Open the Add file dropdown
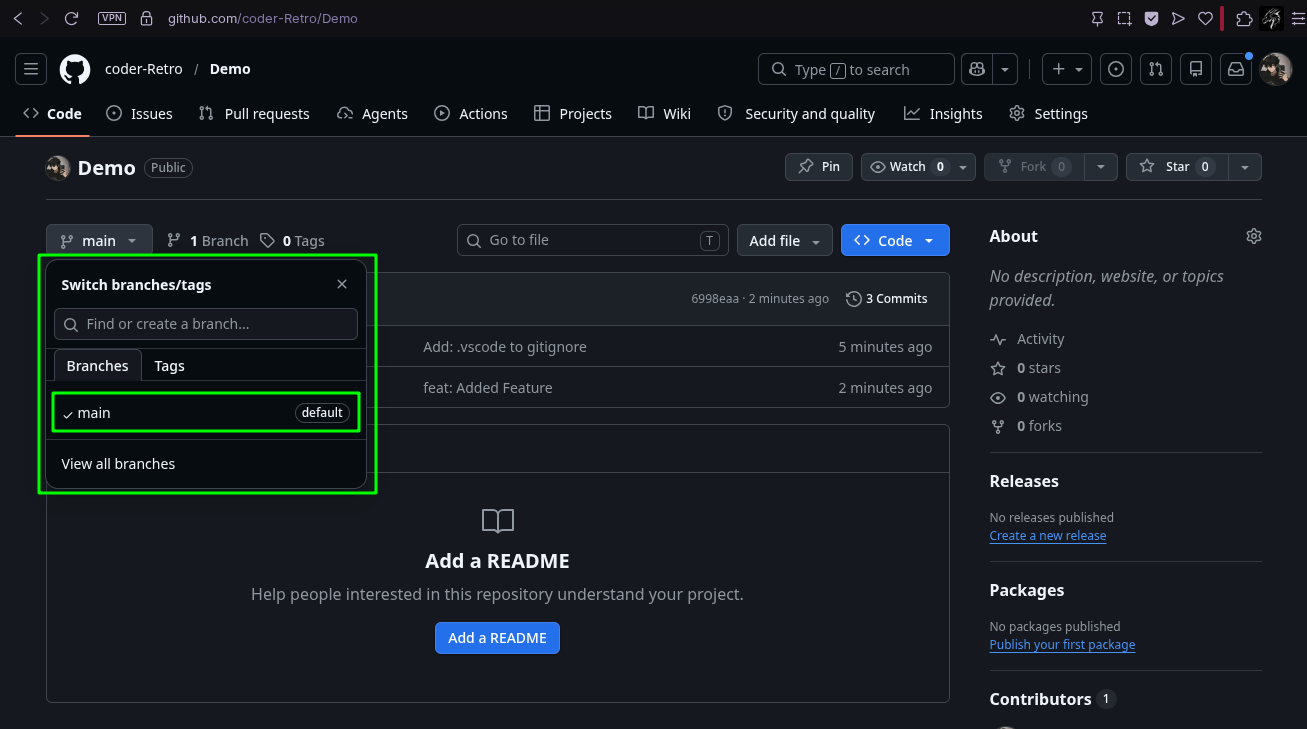Image resolution: width=1307 pixels, height=729 pixels. pos(785,240)
